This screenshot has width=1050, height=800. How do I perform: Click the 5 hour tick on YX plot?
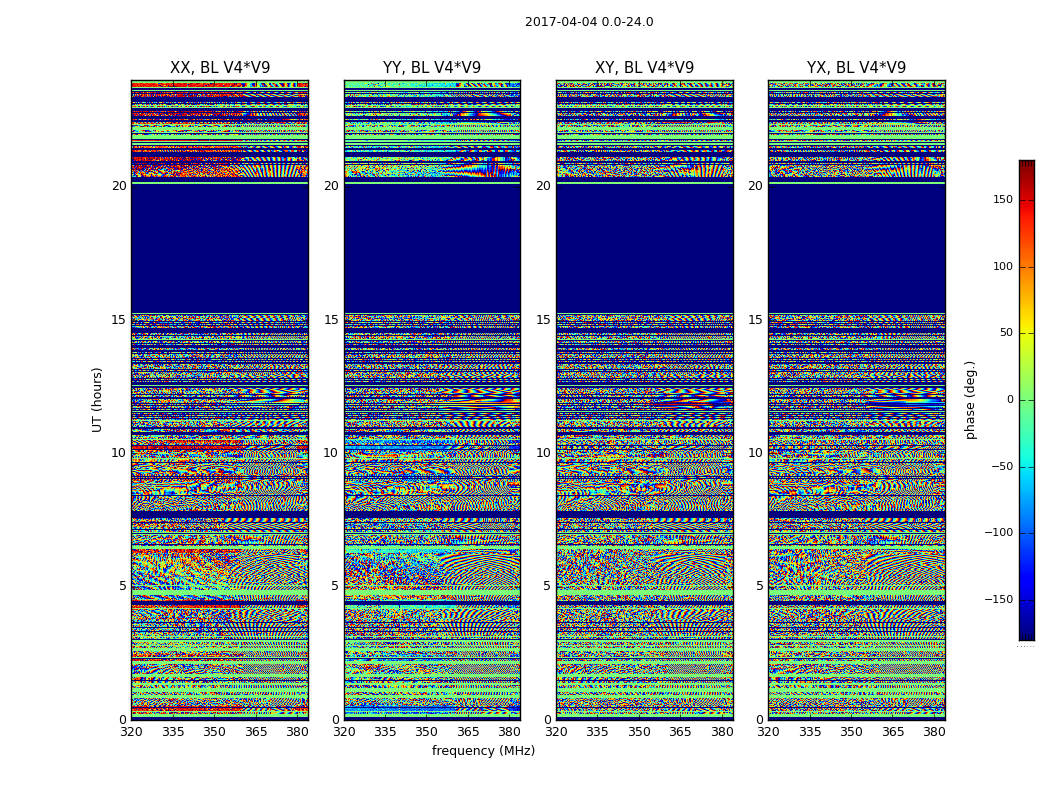759,586
